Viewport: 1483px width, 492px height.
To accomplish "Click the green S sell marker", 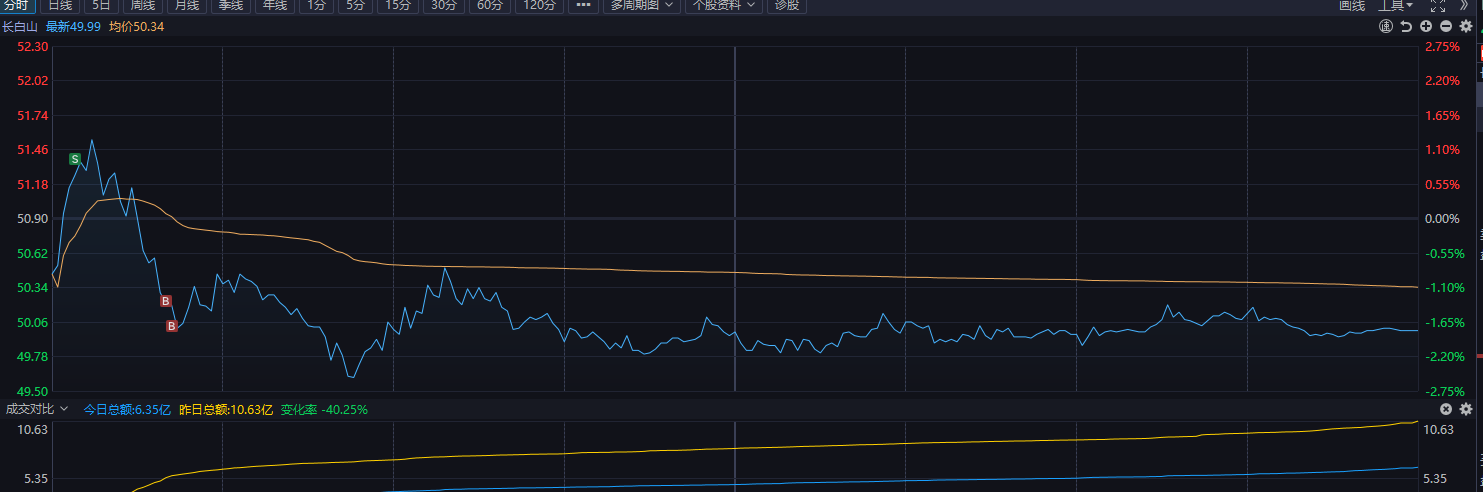I will [75, 159].
